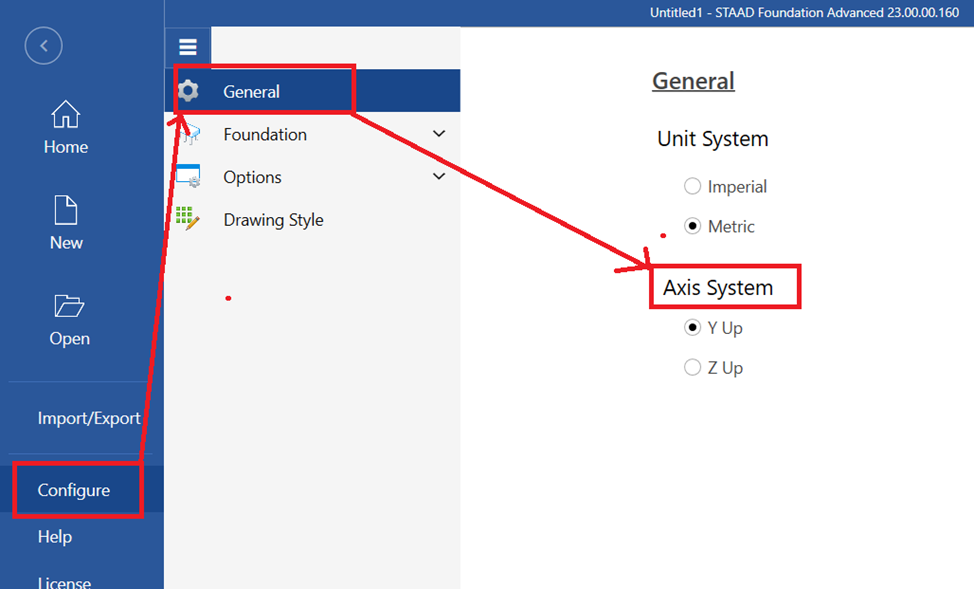Viewport: 974px width, 589px height.
Task: Click the Open folder icon
Action: tap(68, 306)
